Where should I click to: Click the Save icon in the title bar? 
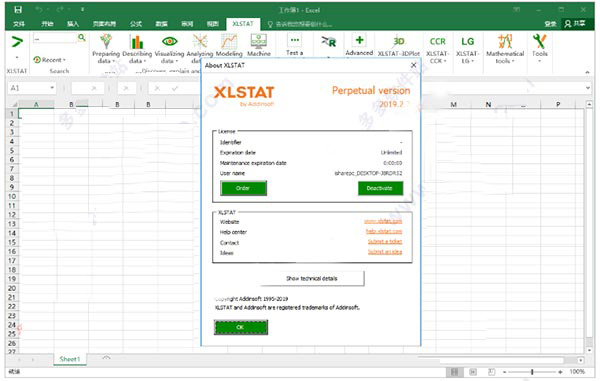(18, 10)
